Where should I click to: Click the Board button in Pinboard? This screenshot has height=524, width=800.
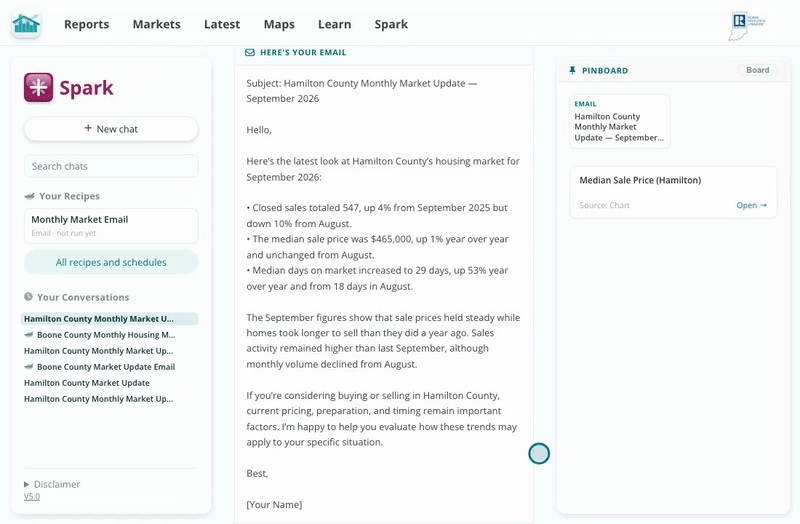pos(758,70)
